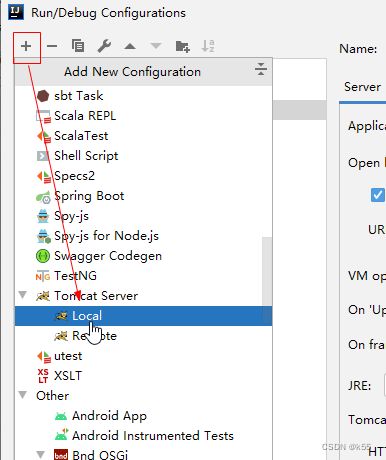Image resolution: width=386 pixels, height=460 pixels.
Task: Click the Move Up arrow icon
Action: [x=130, y=46]
